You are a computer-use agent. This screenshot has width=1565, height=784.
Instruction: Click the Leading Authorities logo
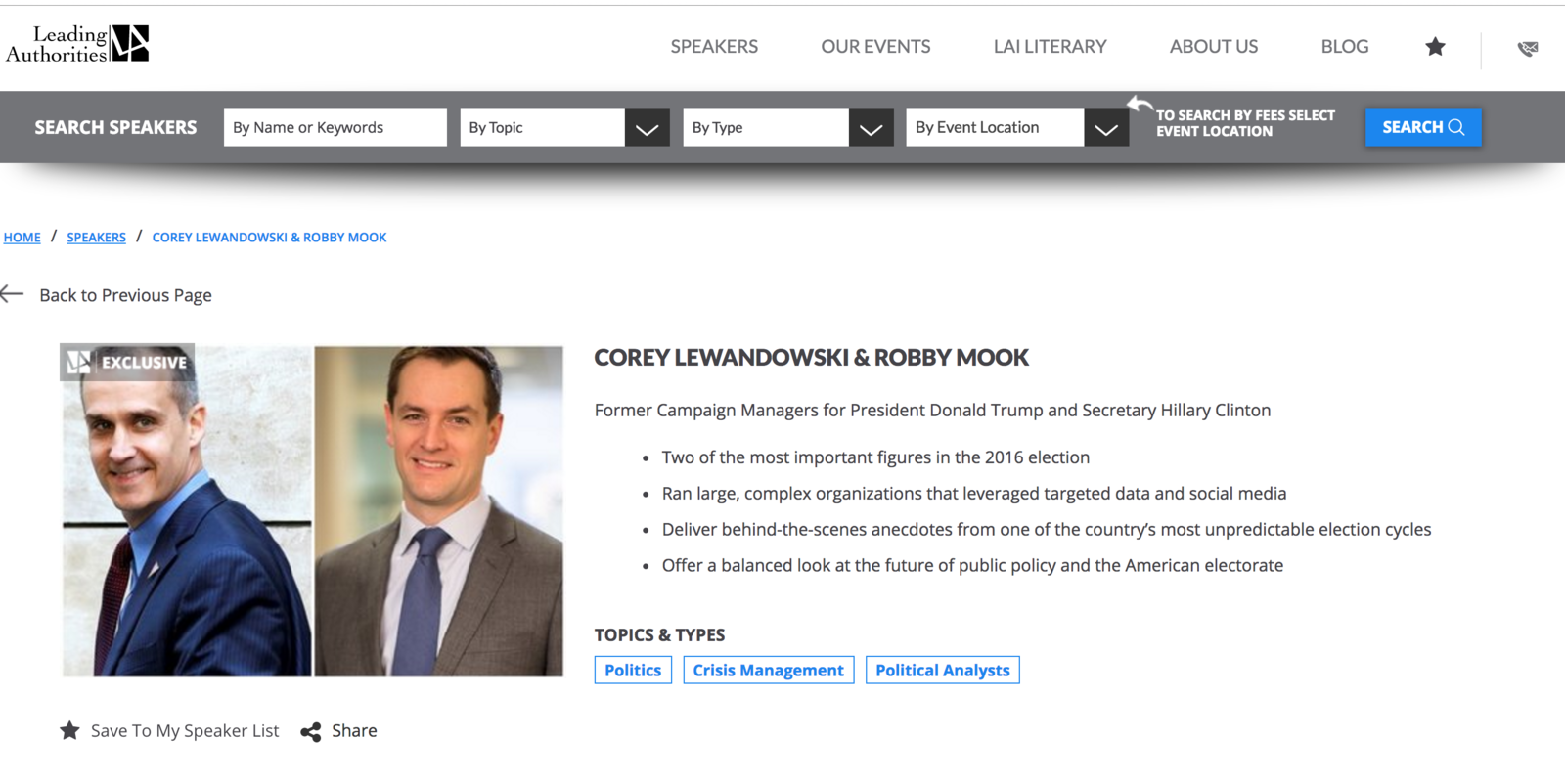pyautogui.click(x=77, y=44)
